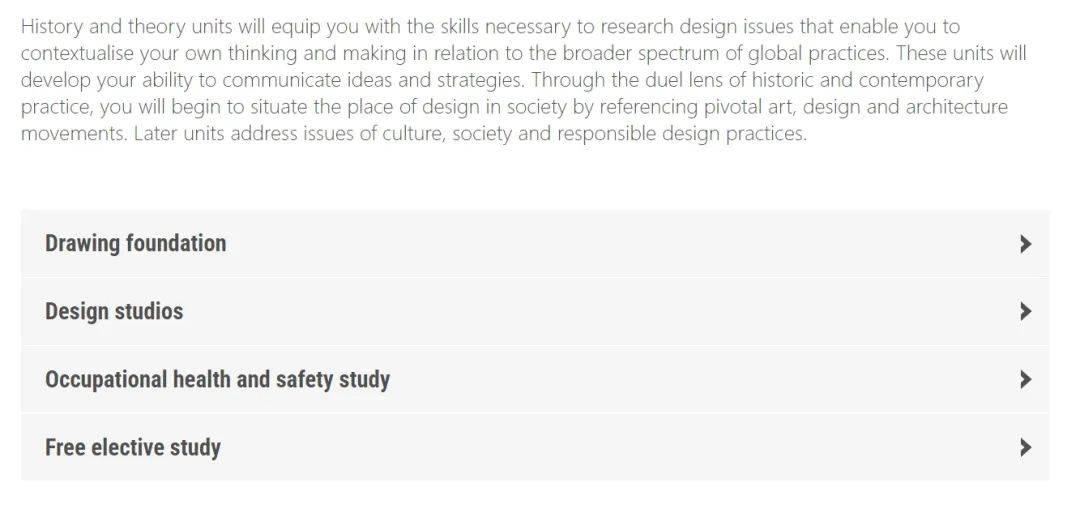
Task: Click the 'Drawing foundation' heading text
Action: (135, 244)
